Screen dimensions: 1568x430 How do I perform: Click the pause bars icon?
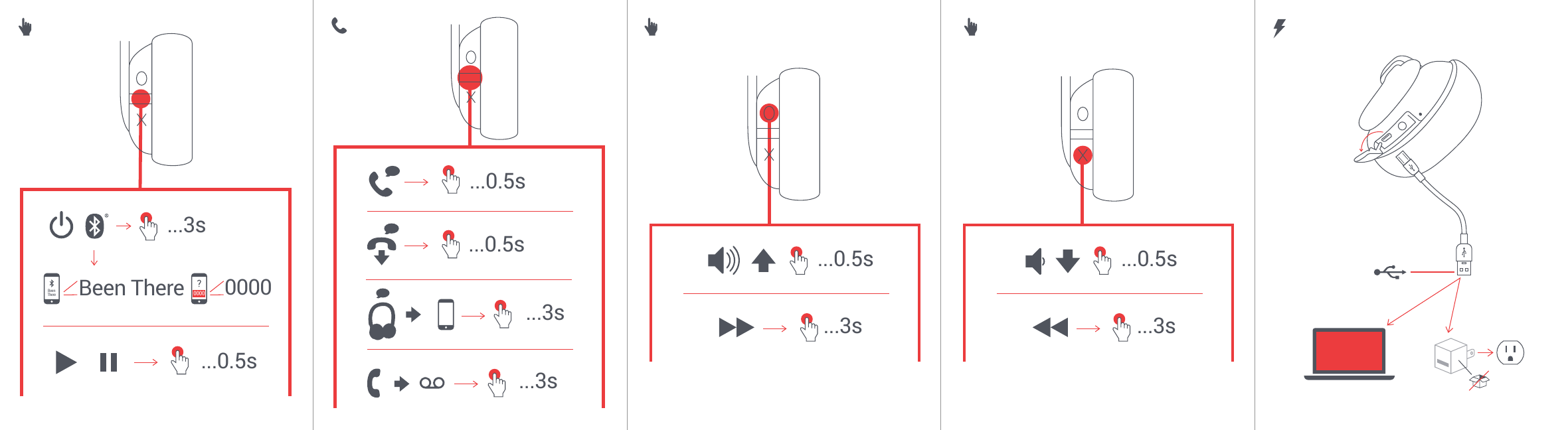[108, 362]
